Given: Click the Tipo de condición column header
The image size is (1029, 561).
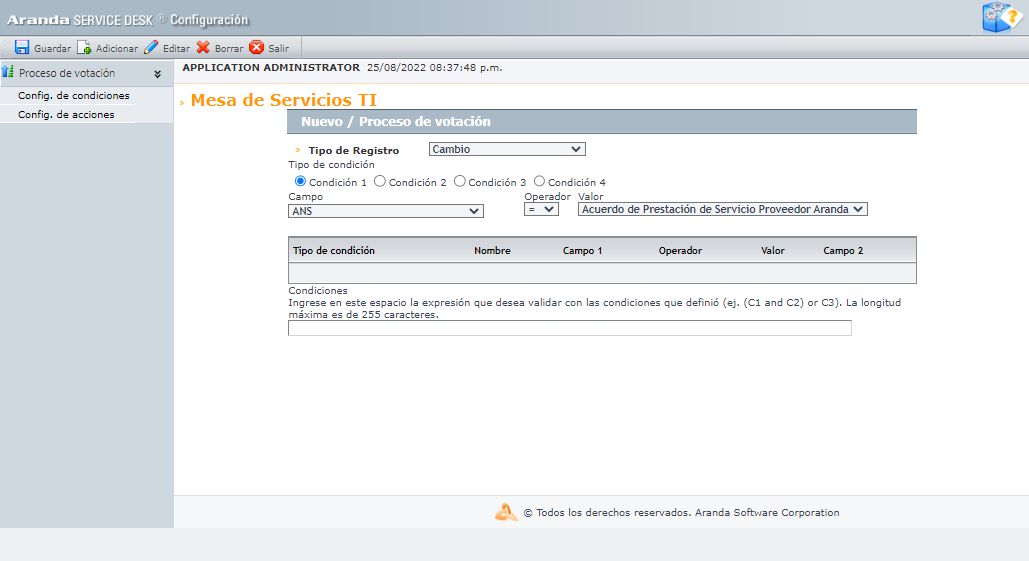Looking at the screenshot, I should point(333,251).
